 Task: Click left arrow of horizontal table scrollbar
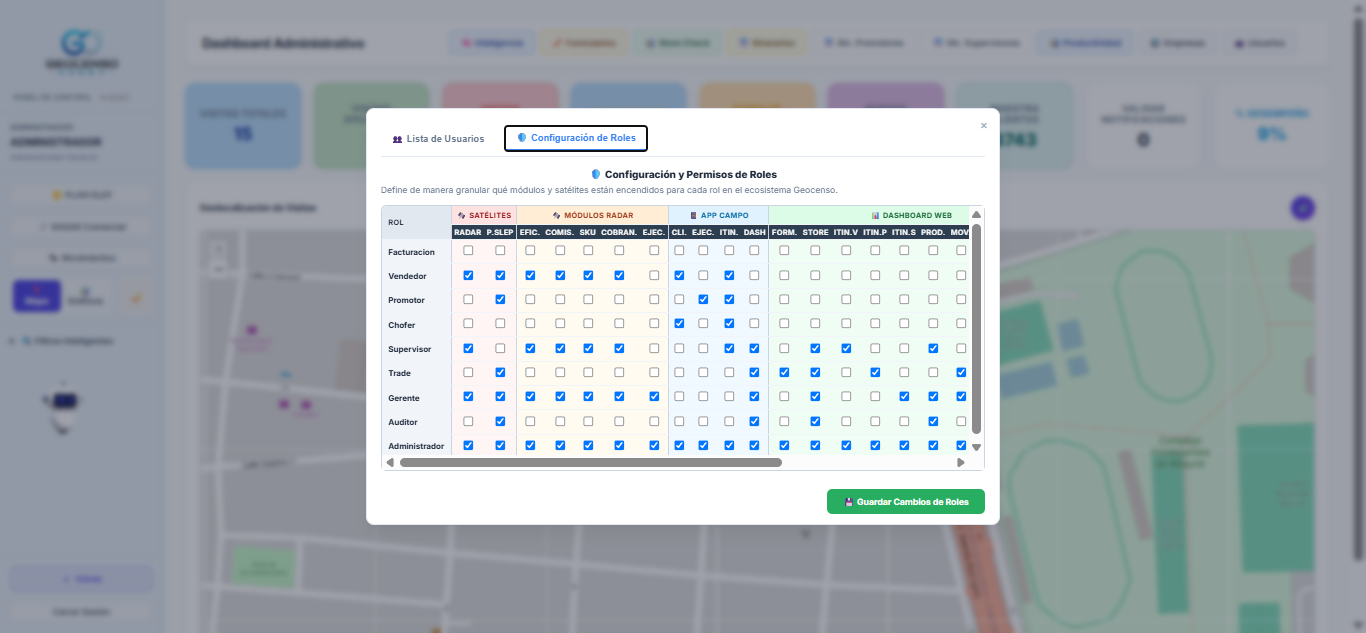390,462
